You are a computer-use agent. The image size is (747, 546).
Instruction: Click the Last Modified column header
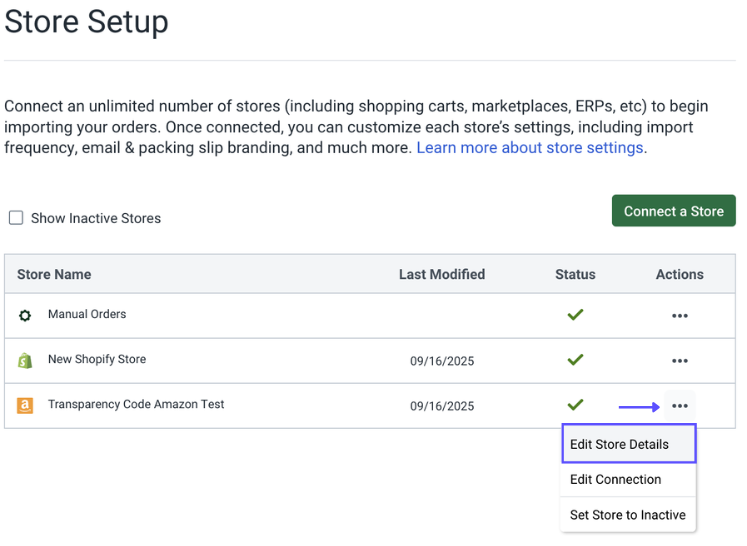tap(442, 274)
